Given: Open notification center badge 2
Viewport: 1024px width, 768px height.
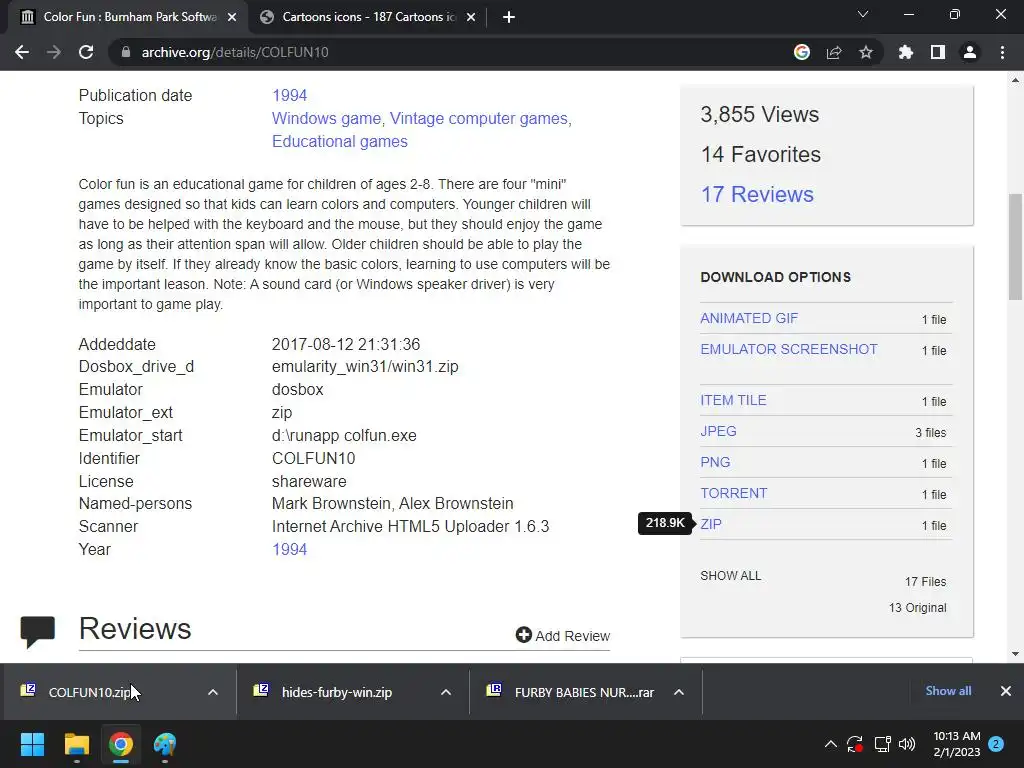Looking at the screenshot, I should [x=996, y=744].
